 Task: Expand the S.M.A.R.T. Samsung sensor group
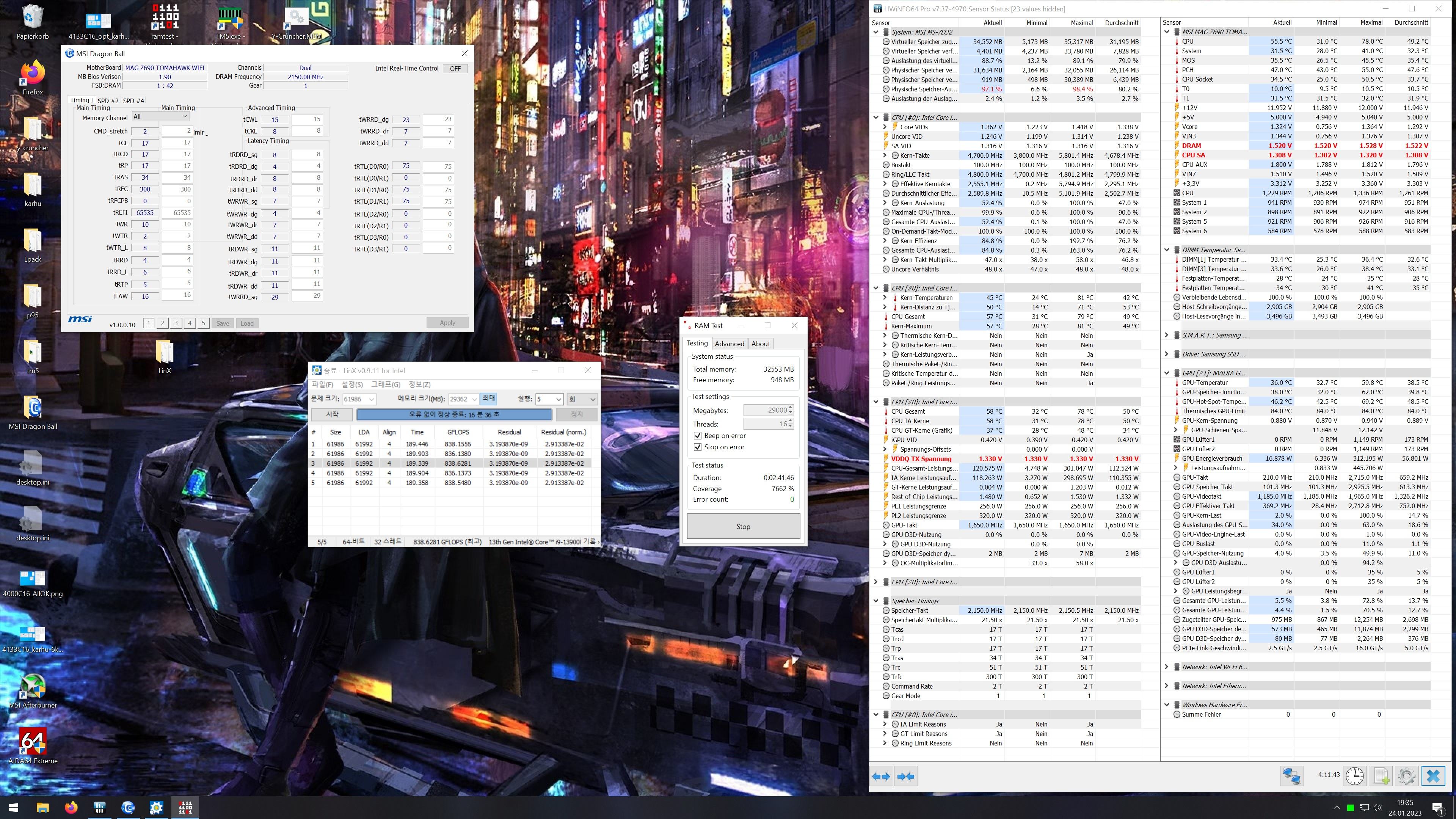click(1167, 335)
